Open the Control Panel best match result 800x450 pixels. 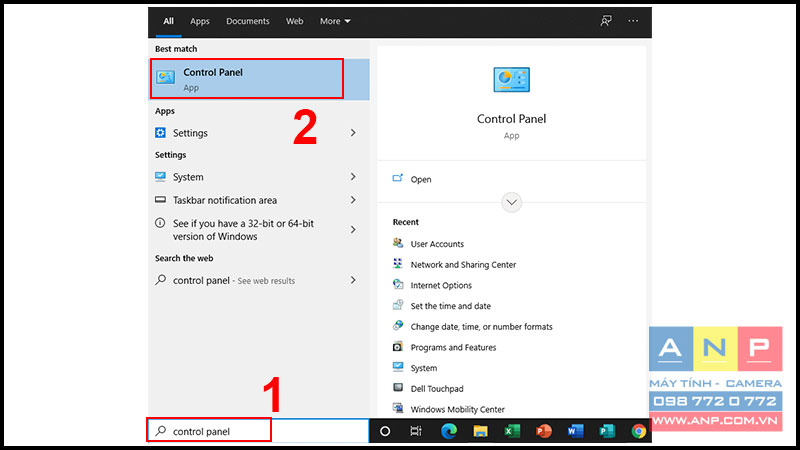(x=259, y=79)
